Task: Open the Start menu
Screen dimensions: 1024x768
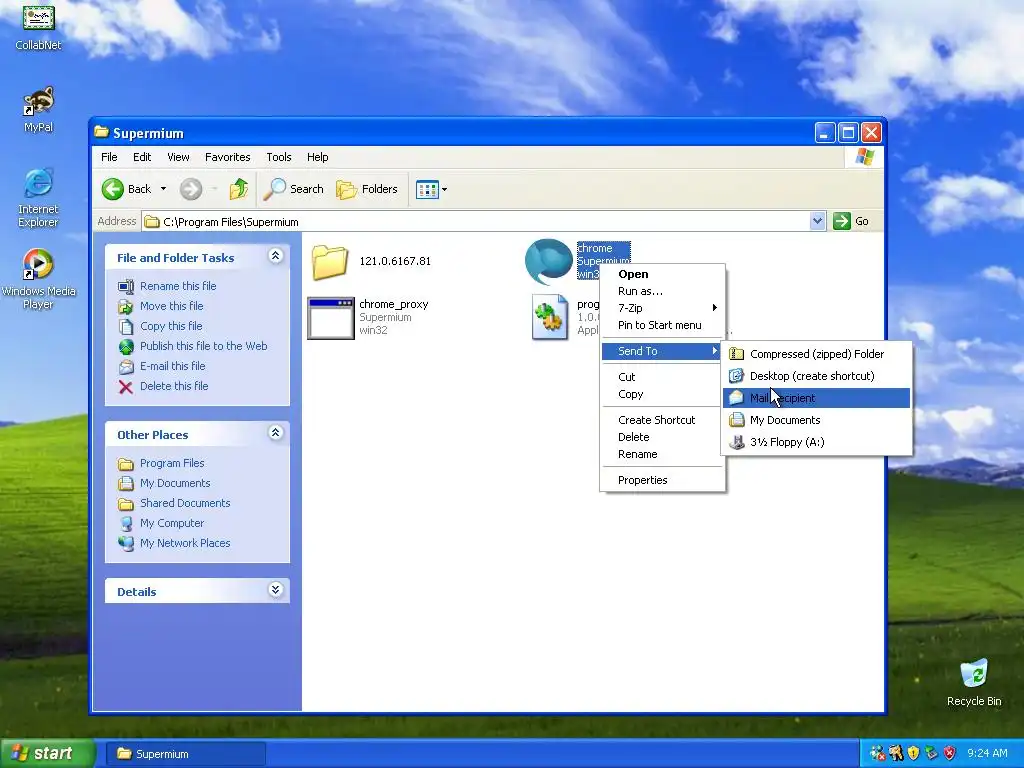Action: click(x=46, y=754)
